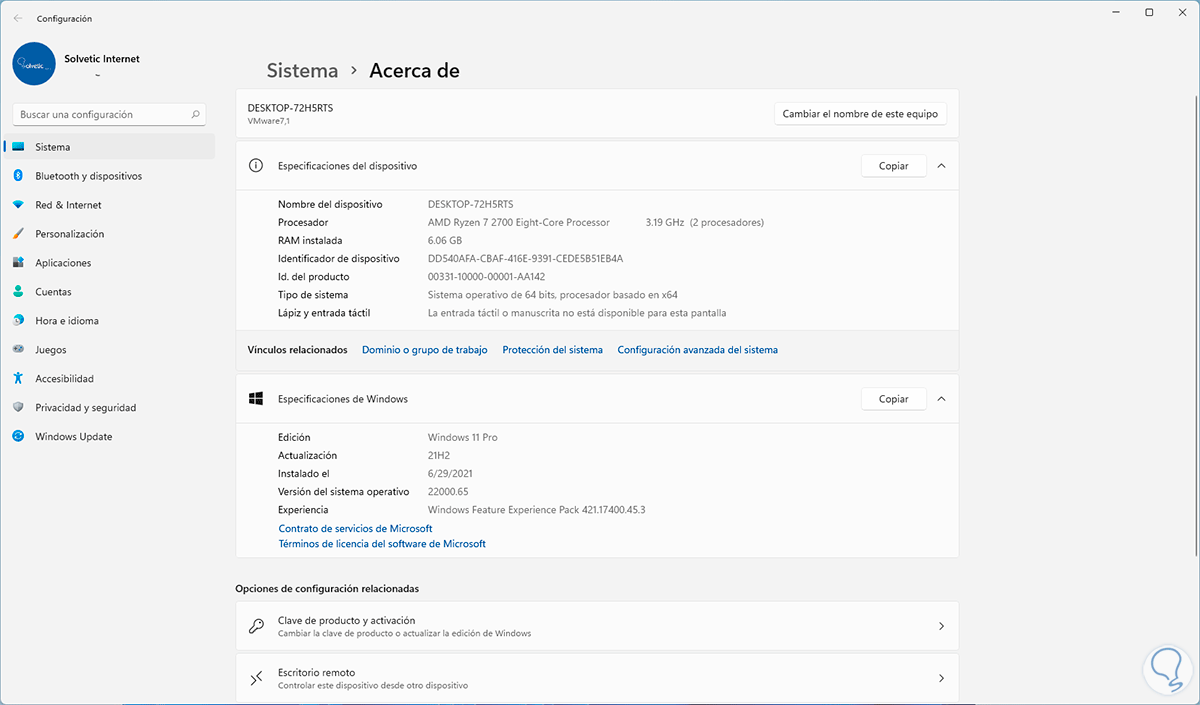This screenshot has width=1200, height=705.
Task: Open Red & Internet section
Action: click(68, 205)
